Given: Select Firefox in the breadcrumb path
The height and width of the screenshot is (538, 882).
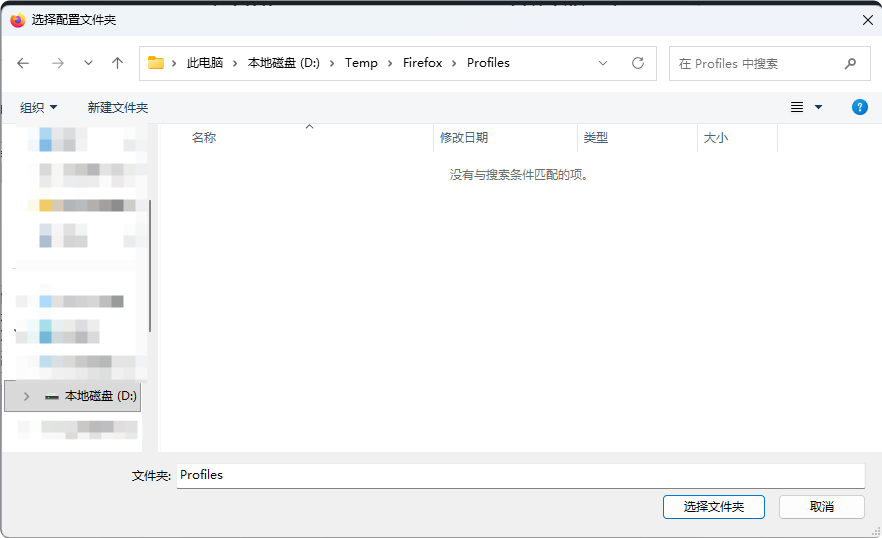Looking at the screenshot, I should tap(422, 63).
